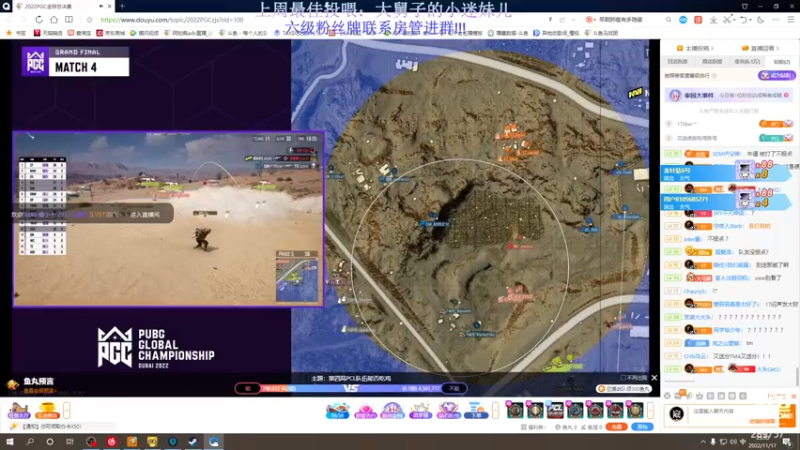Click the douyu.com address bar
The width and height of the screenshot is (800, 450).
(172, 19)
